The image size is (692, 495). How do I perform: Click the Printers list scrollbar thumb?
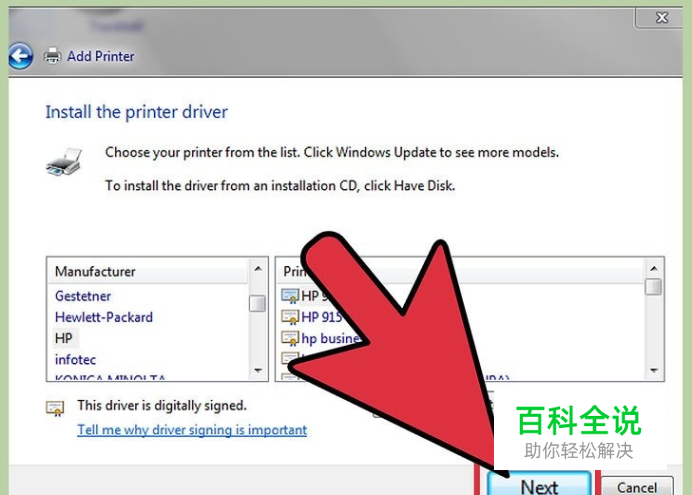653,287
